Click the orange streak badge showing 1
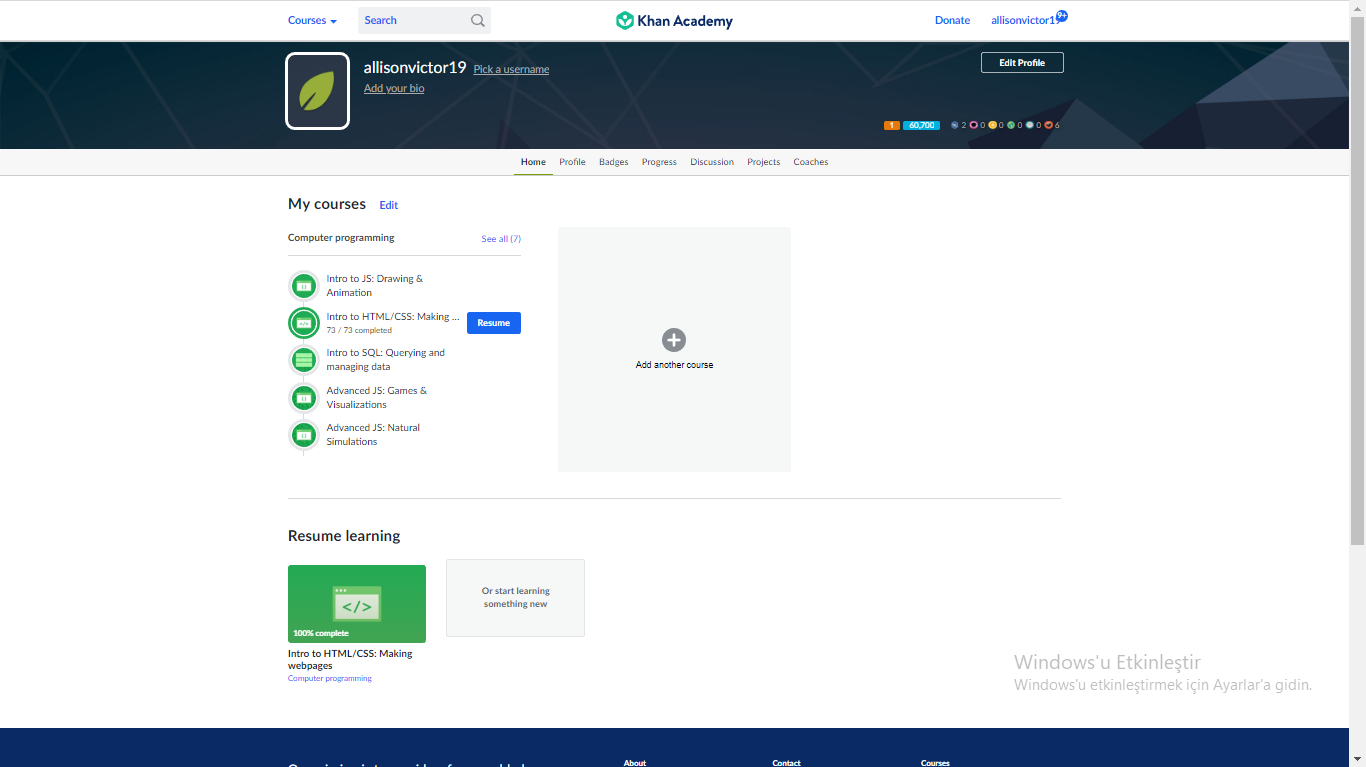This screenshot has height=767, width=1366. point(892,125)
